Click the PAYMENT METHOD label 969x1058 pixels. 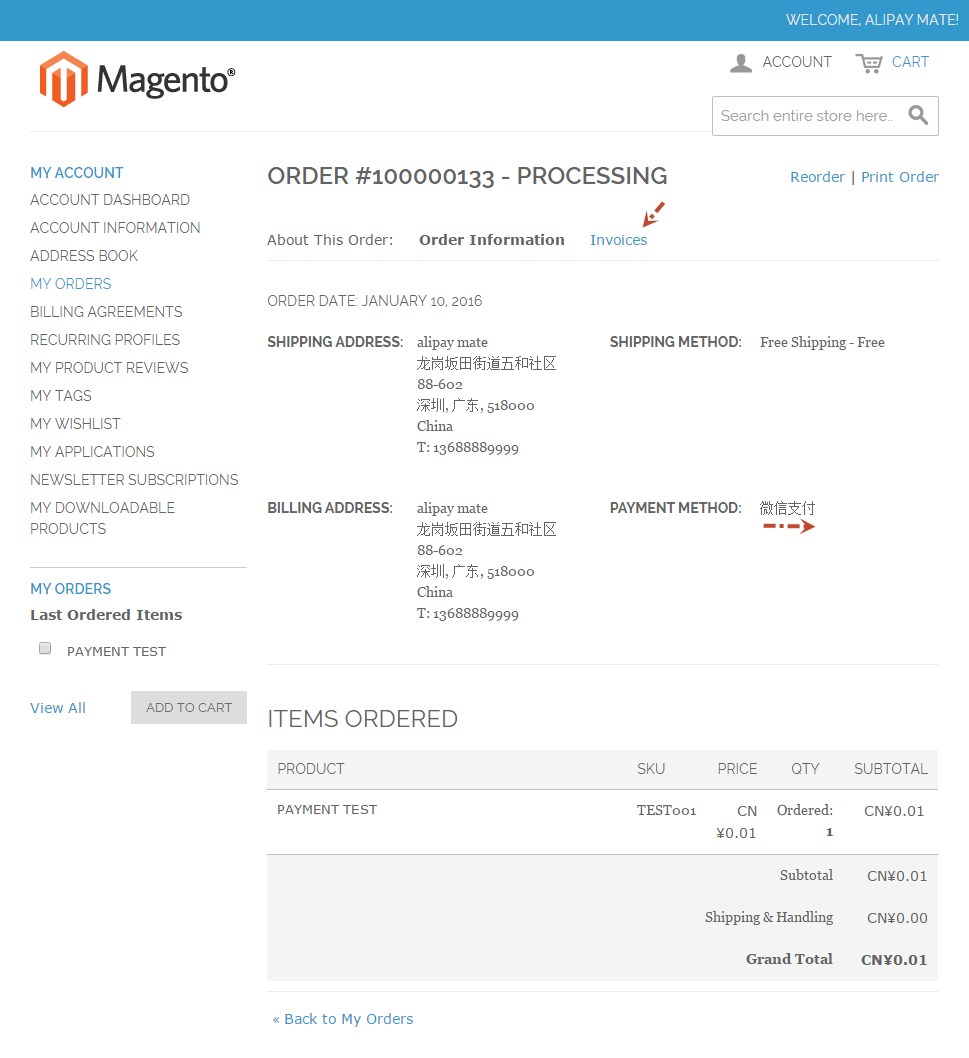[675, 508]
